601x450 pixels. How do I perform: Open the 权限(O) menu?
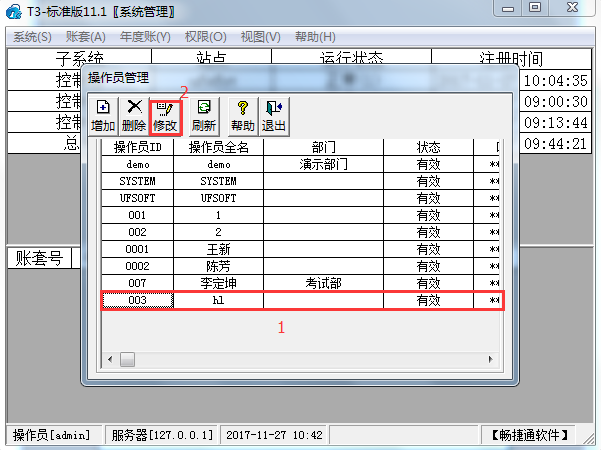pyautogui.click(x=205, y=37)
